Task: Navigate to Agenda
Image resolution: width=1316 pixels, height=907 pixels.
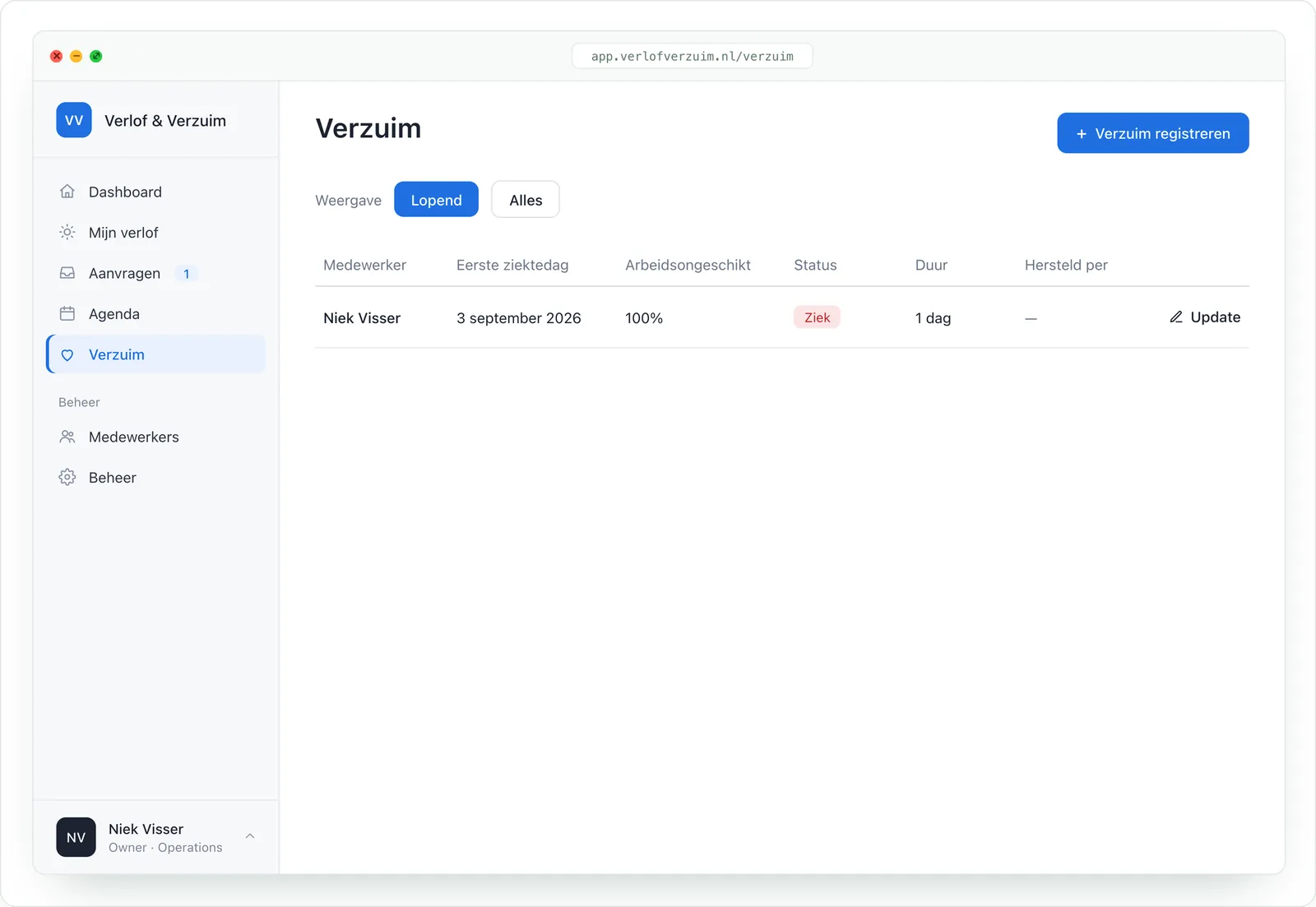Action: (x=156, y=314)
